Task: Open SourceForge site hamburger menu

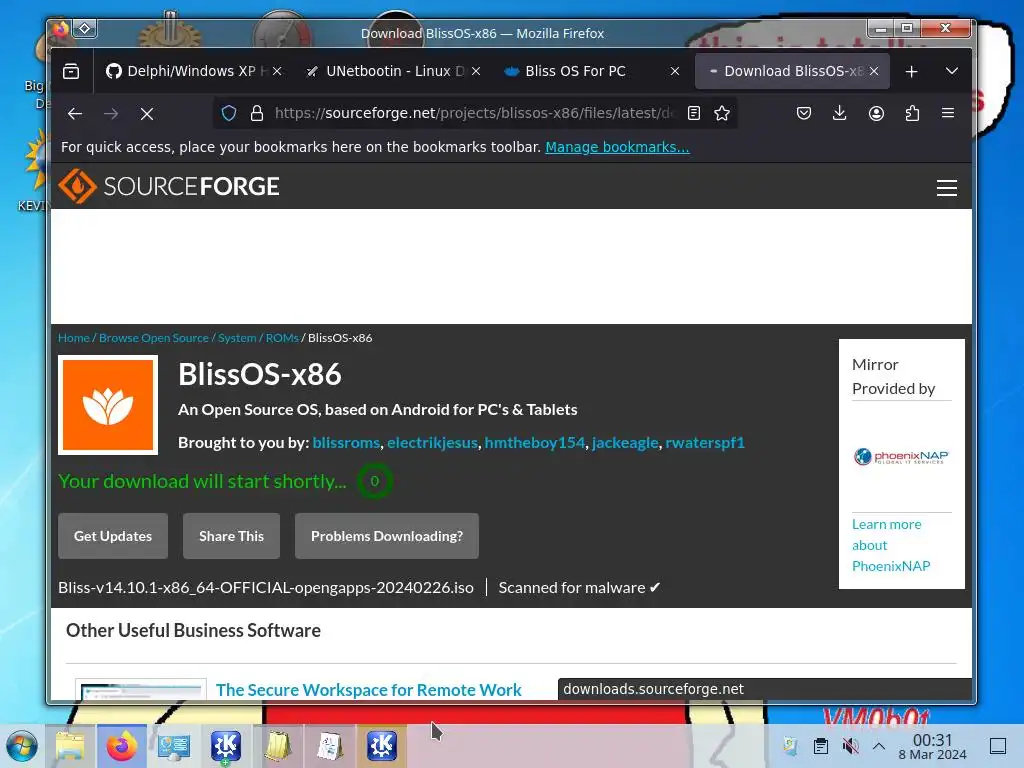Action: pos(947,188)
